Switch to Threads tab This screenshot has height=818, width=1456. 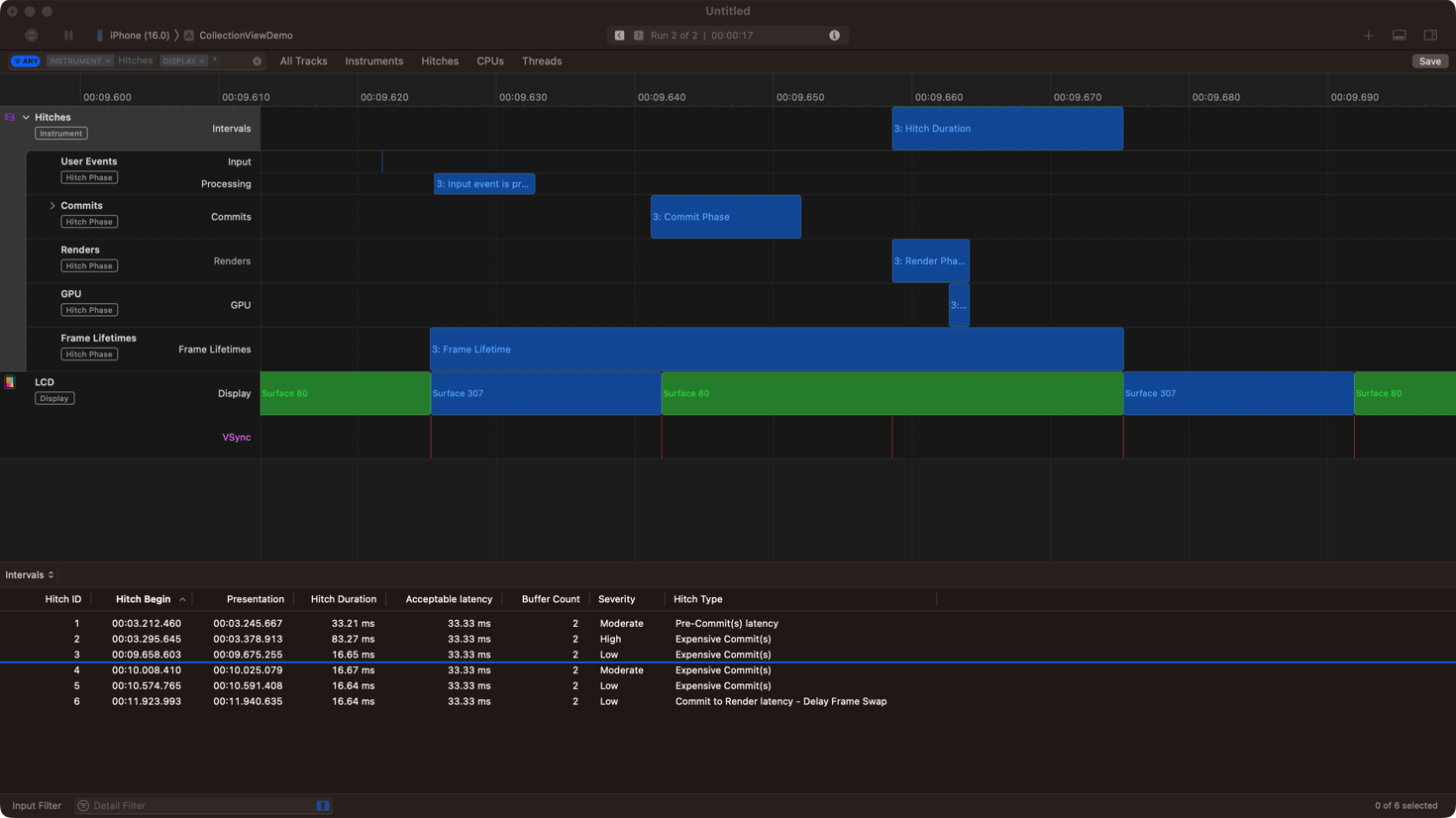point(542,61)
